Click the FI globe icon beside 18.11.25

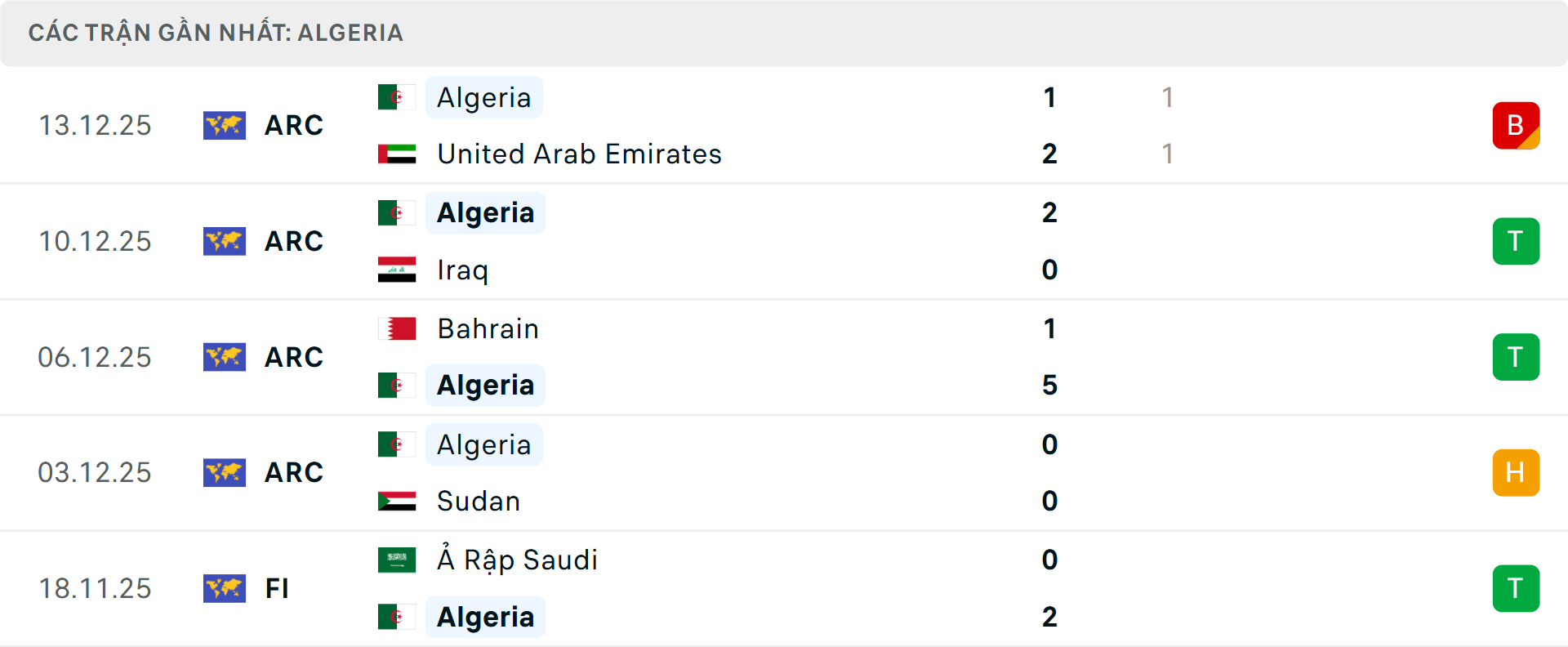point(225,588)
